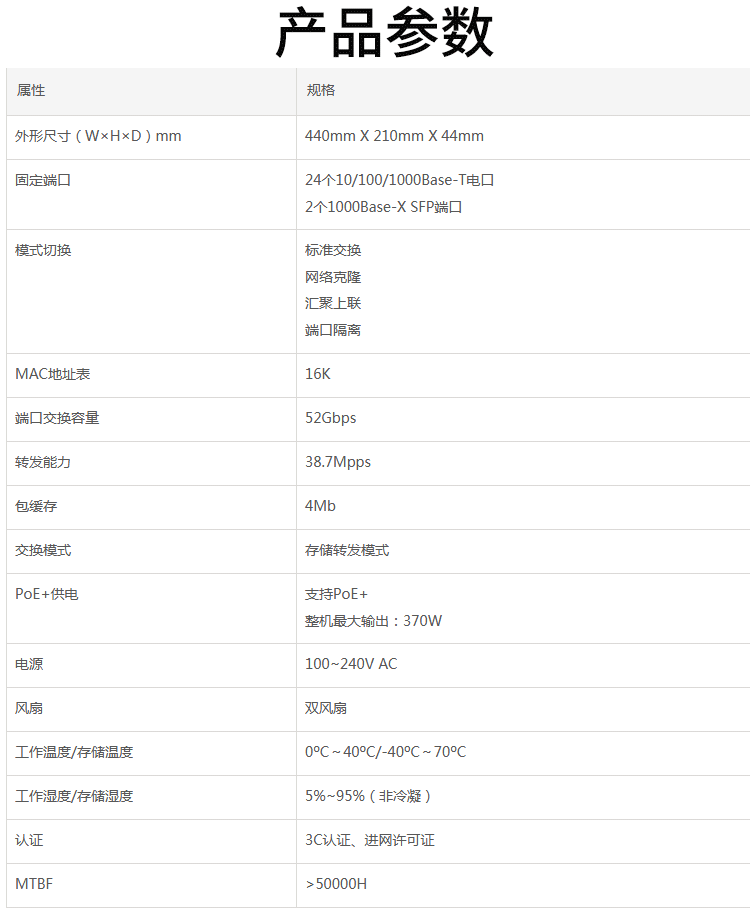Click the 标准交换 mode entry
The image size is (750, 910).
click(333, 251)
